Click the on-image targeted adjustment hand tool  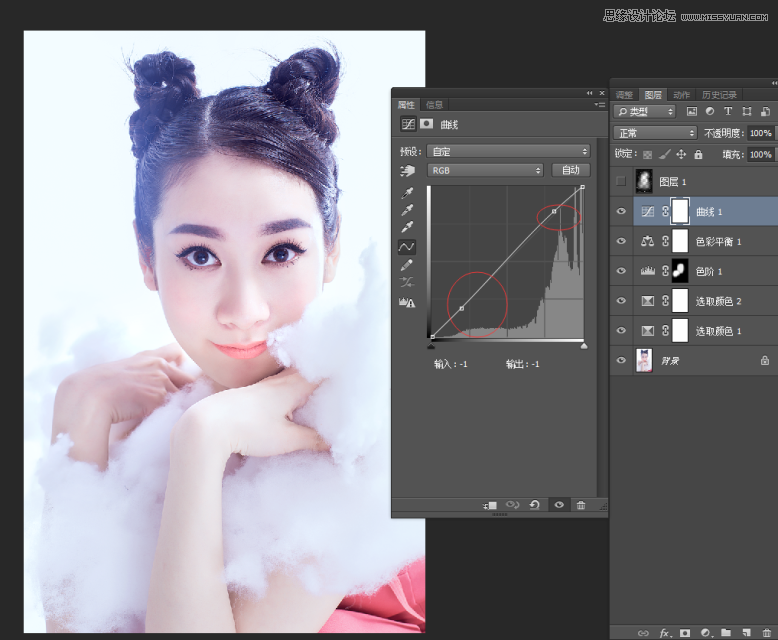pos(407,170)
